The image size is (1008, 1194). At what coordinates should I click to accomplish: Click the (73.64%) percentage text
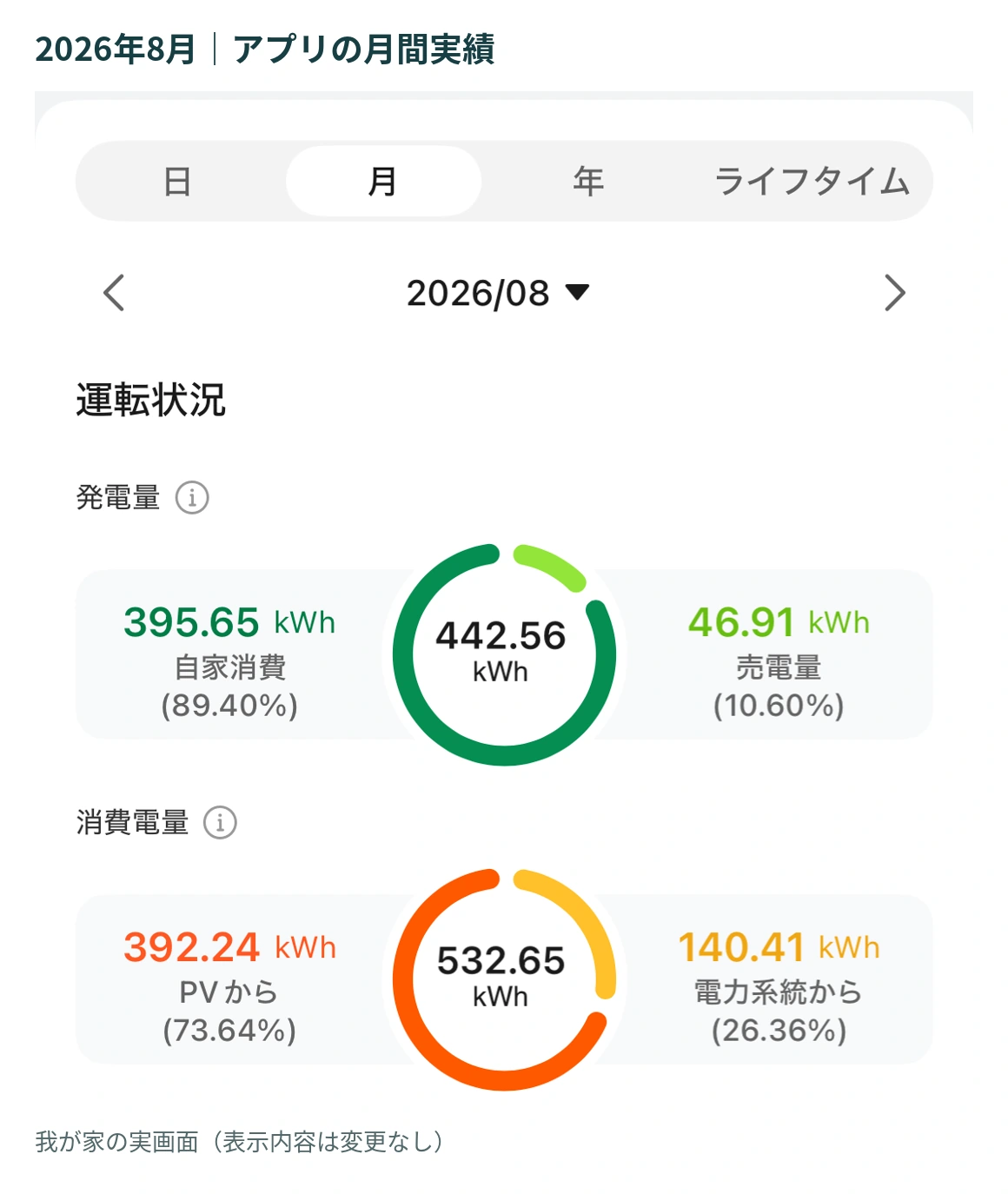pyautogui.click(x=229, y=1030)
